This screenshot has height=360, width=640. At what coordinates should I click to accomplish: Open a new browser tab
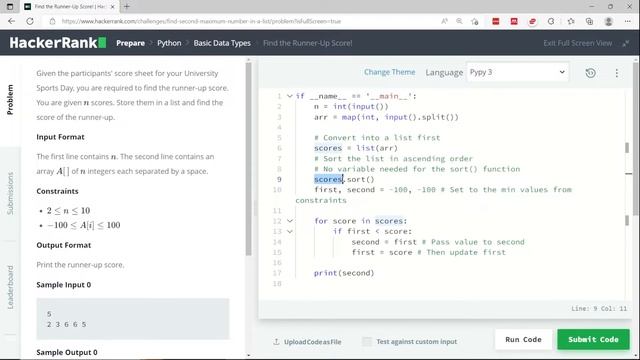click(x=127, y=7)
